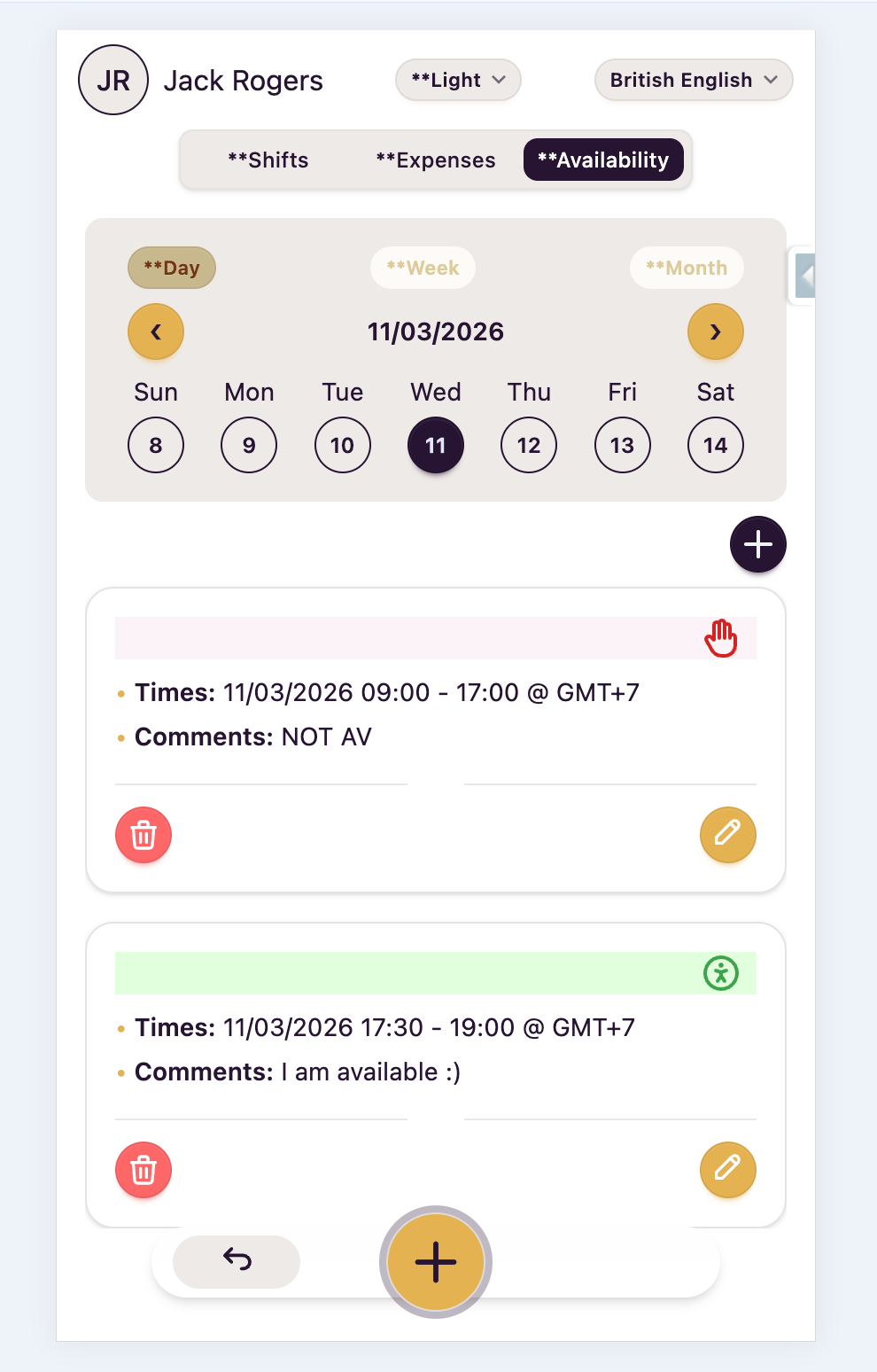Switch calendar to Day view
The width and height of the screenshot is (877, 1372).
click(x=172, y=268)
